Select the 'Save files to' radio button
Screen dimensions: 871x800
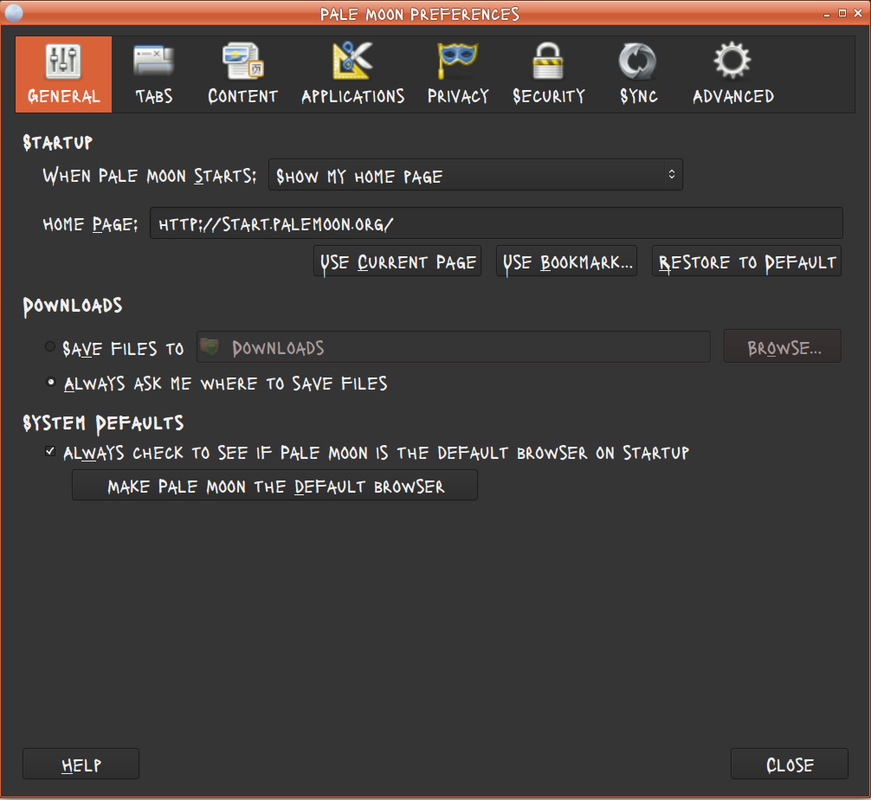[50, 347]
